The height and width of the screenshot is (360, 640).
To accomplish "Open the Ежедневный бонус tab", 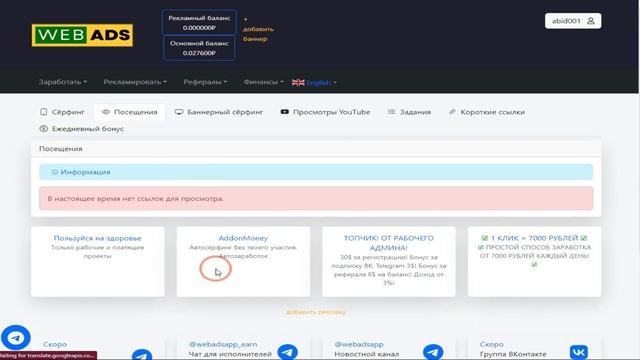I will tap(82, 129).
